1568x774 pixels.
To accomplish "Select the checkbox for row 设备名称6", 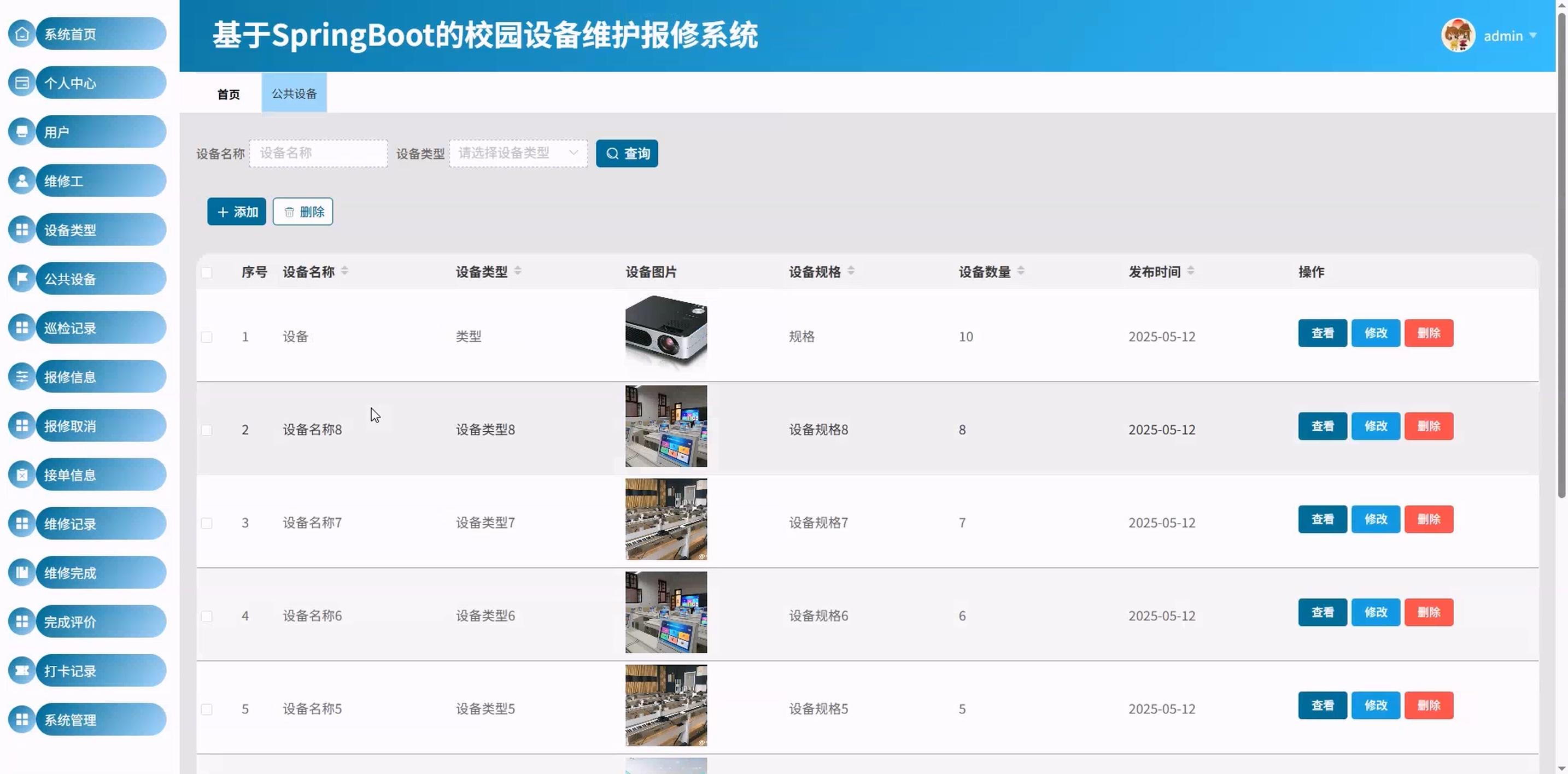I will (x=207, y=617).
